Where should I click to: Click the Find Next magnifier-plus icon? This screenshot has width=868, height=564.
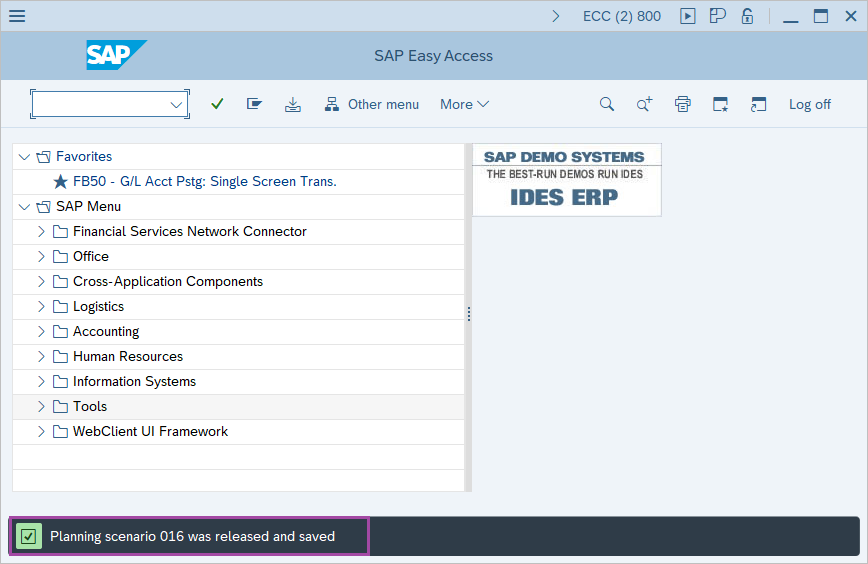[644, 104]
